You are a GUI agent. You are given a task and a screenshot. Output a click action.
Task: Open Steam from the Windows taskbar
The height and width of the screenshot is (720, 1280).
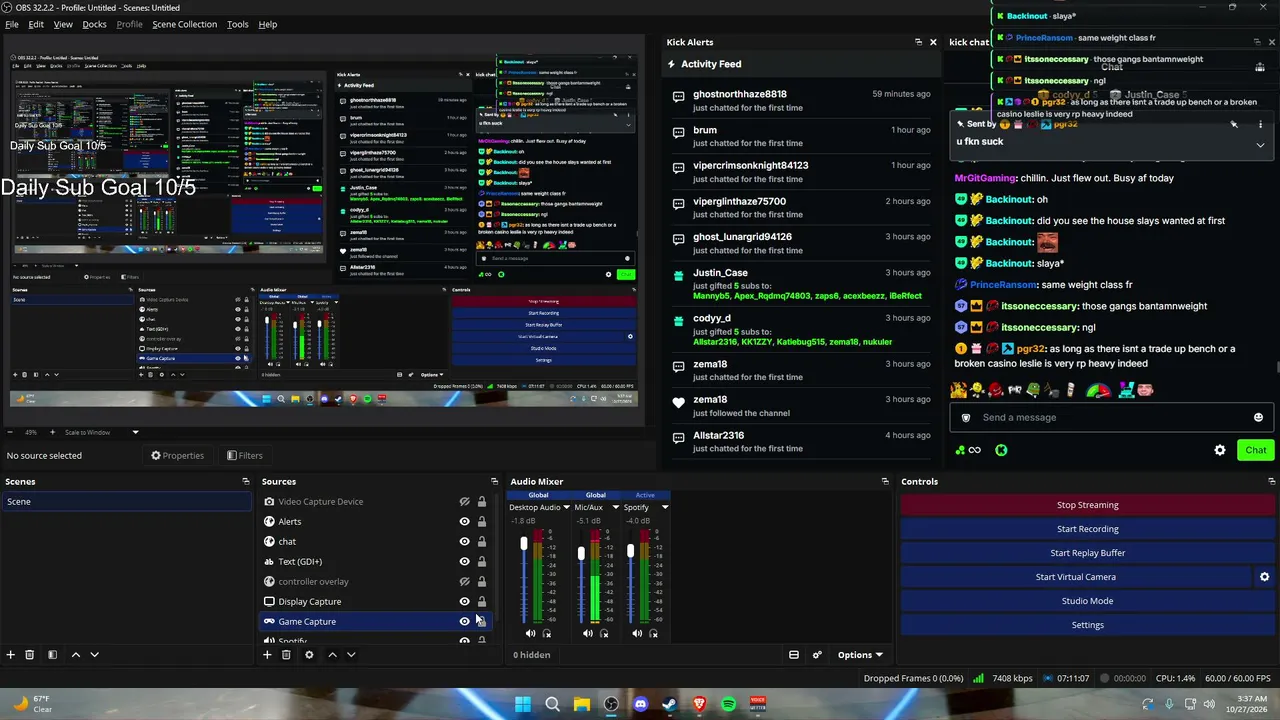pyautogui.click(x=669, y=705)
